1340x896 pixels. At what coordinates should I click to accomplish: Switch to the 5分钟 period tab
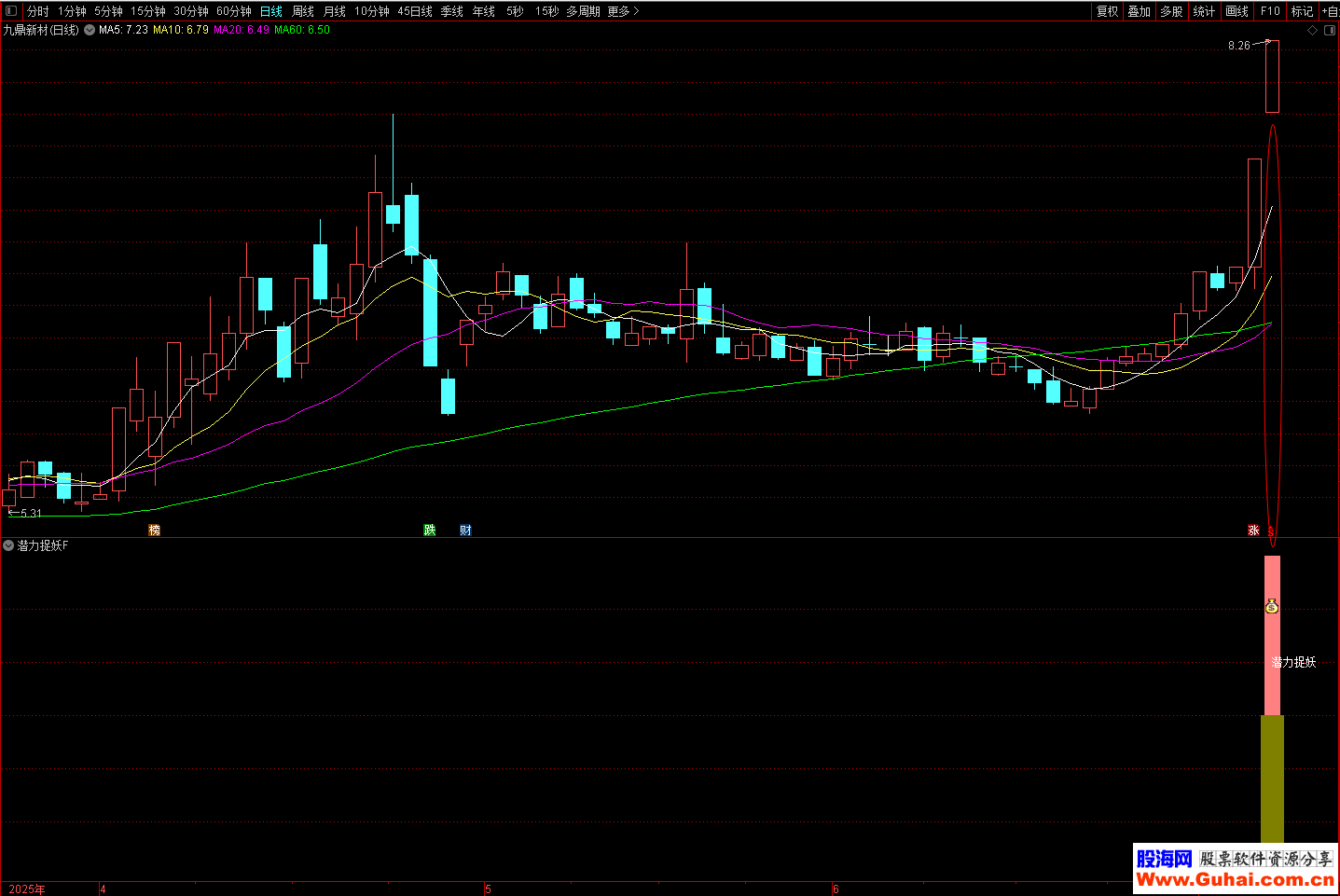pos(108,11)
